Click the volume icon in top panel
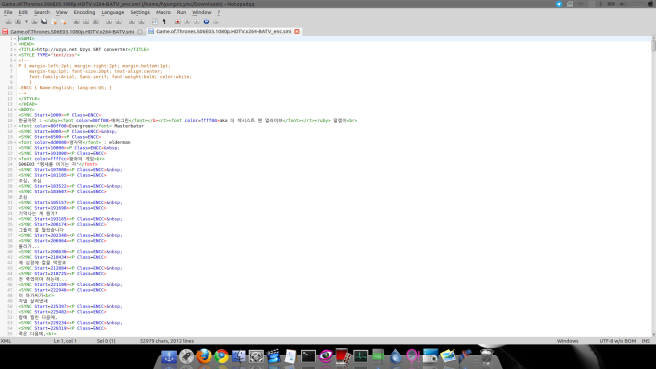The image size is (656, 369). point(623,4)
